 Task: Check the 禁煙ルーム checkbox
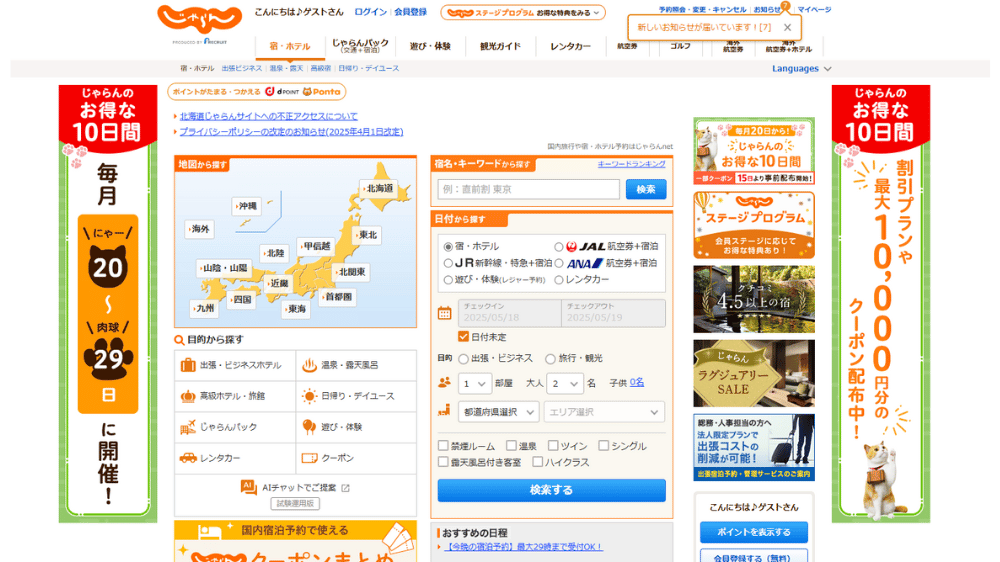pos(443,445)
